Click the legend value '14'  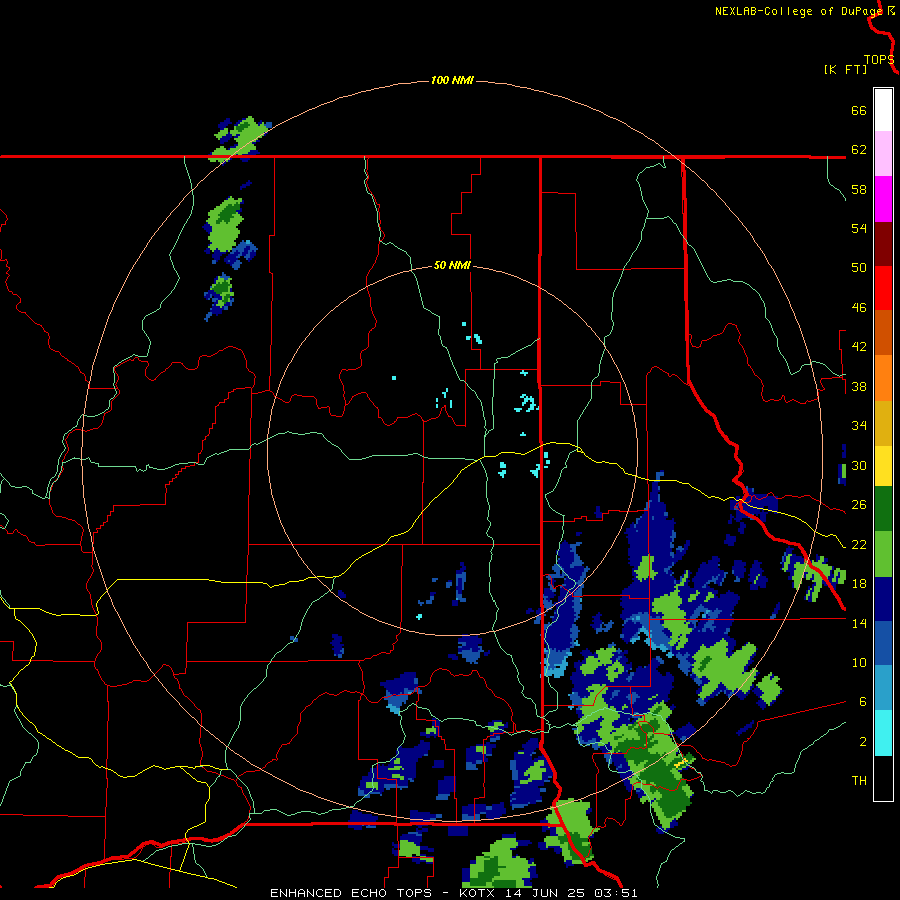pos(859,623)
